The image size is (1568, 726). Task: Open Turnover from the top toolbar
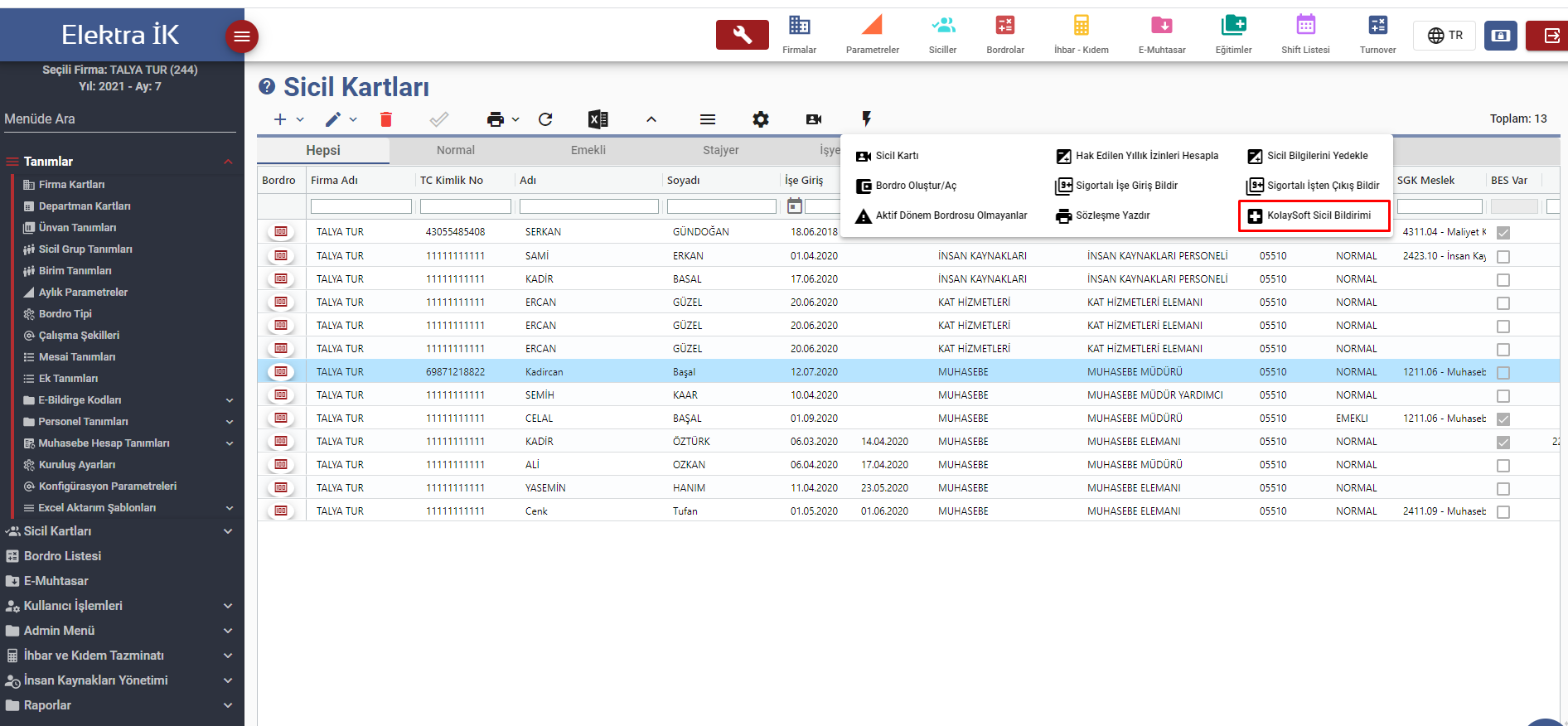click(x=1377, y=35)
